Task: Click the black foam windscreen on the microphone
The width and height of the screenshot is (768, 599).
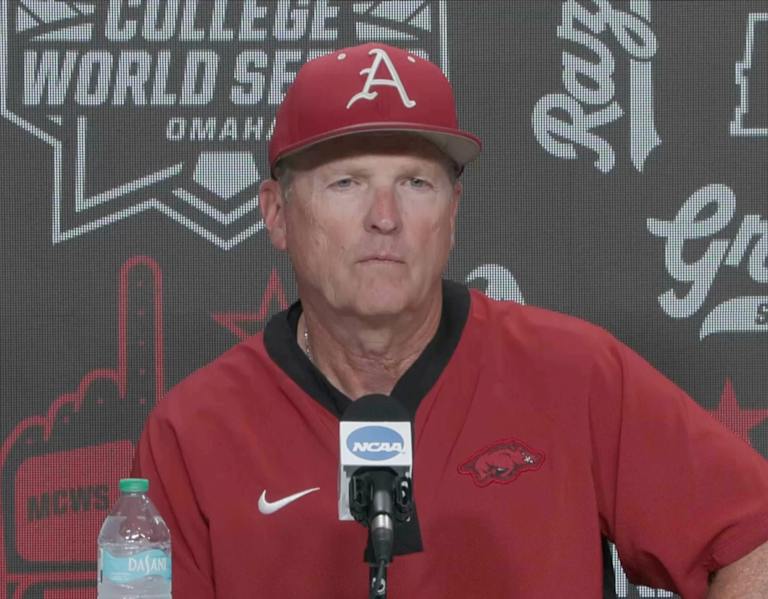Action: pos(376,409)
